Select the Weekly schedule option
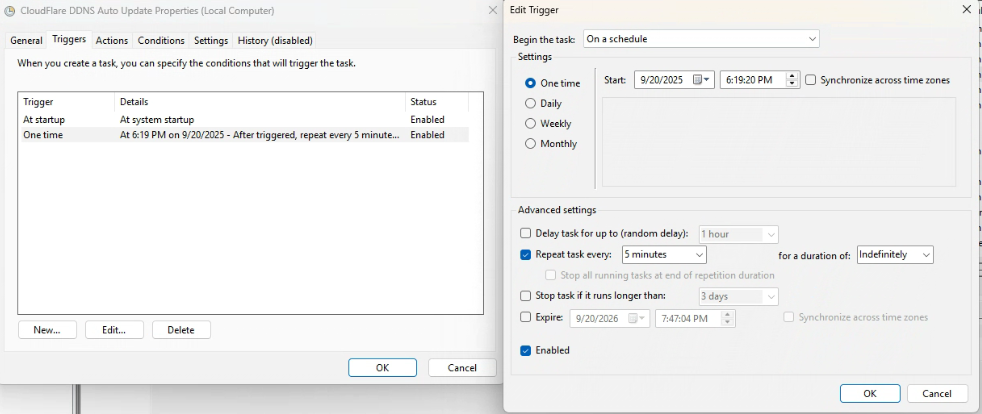The height and width of the screenshot is (414, 982). pos(531,123)
